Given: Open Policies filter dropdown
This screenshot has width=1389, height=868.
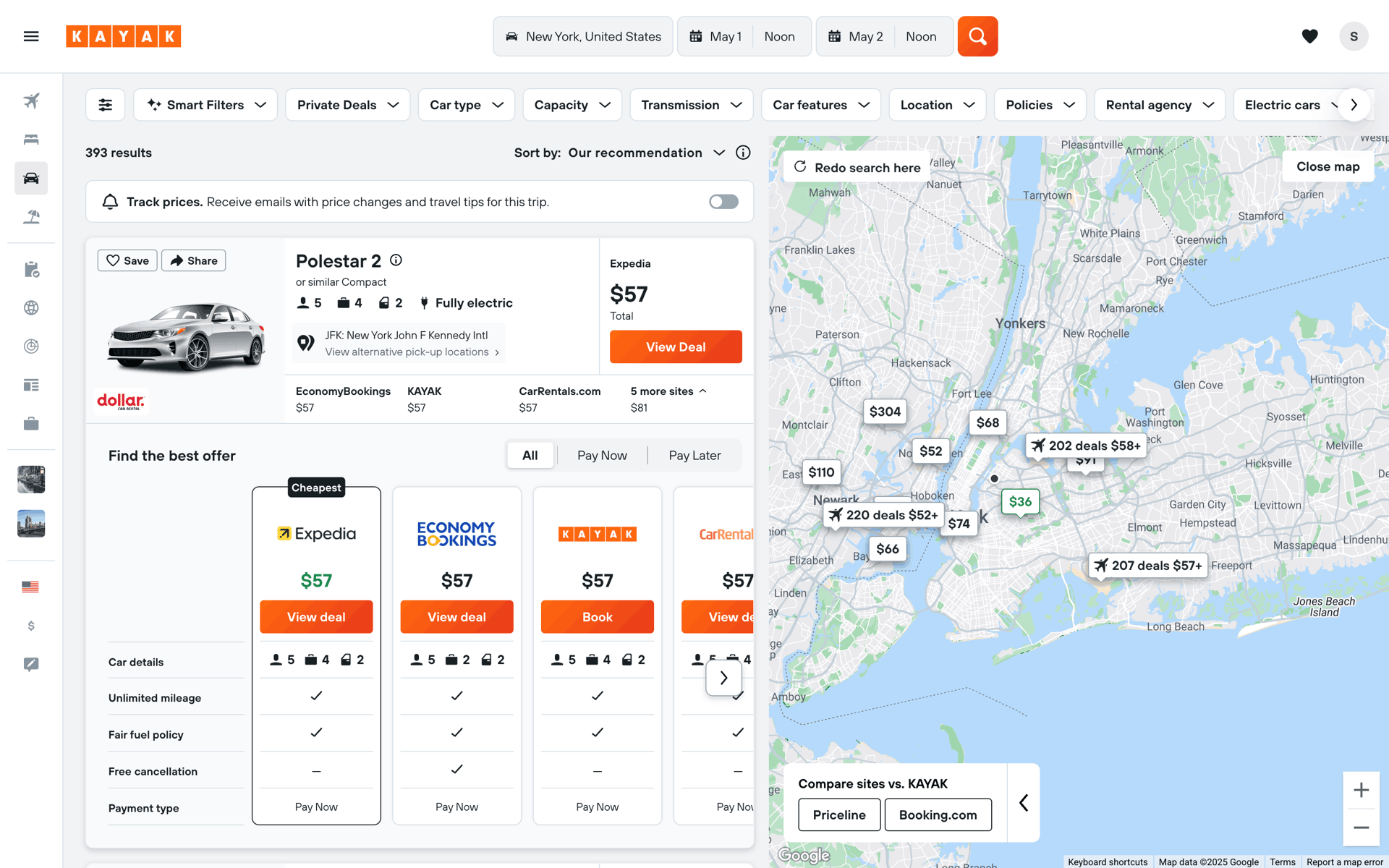Looking at the screenshot, I should point(1040,105).
